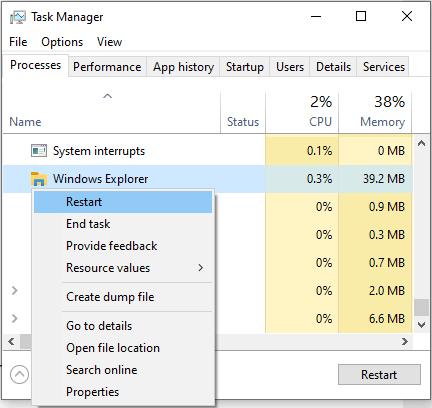
Task: Select Create dump file option
Action: point(123,297)
